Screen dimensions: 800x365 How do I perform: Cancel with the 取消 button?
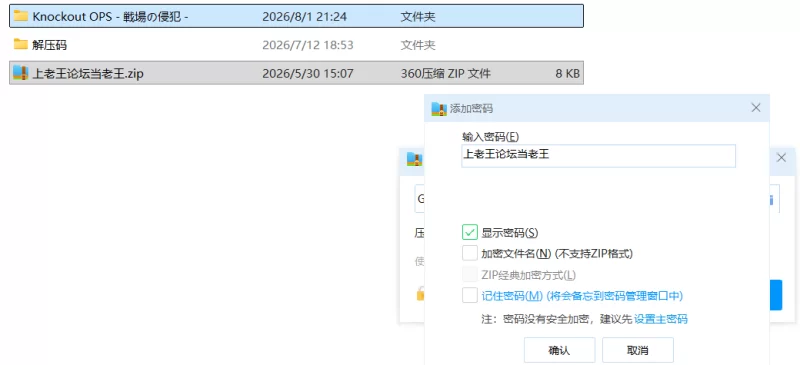pyautogui.click(x=638, y=350)
